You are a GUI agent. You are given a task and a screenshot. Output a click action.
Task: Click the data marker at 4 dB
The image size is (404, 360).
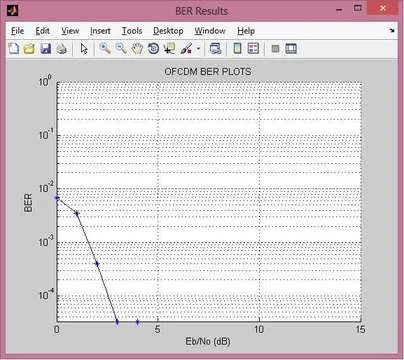(x=137, y=322)
